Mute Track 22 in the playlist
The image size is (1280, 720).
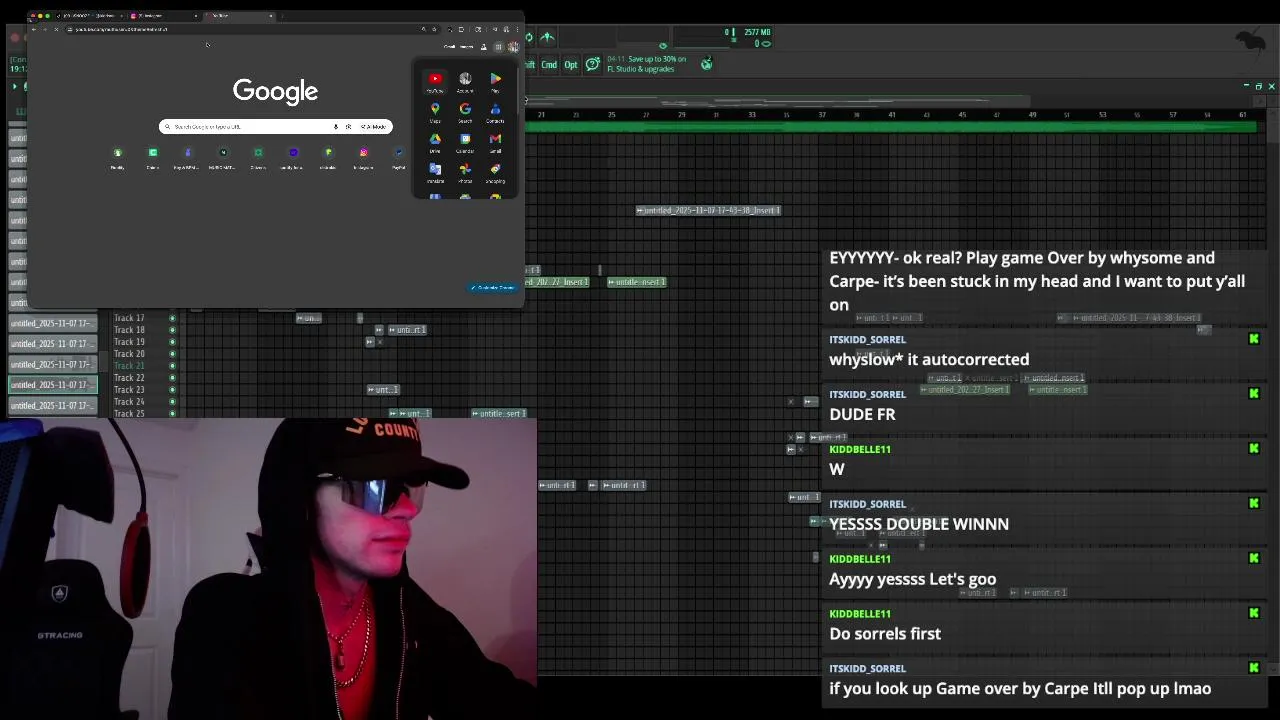pos(172,378)
